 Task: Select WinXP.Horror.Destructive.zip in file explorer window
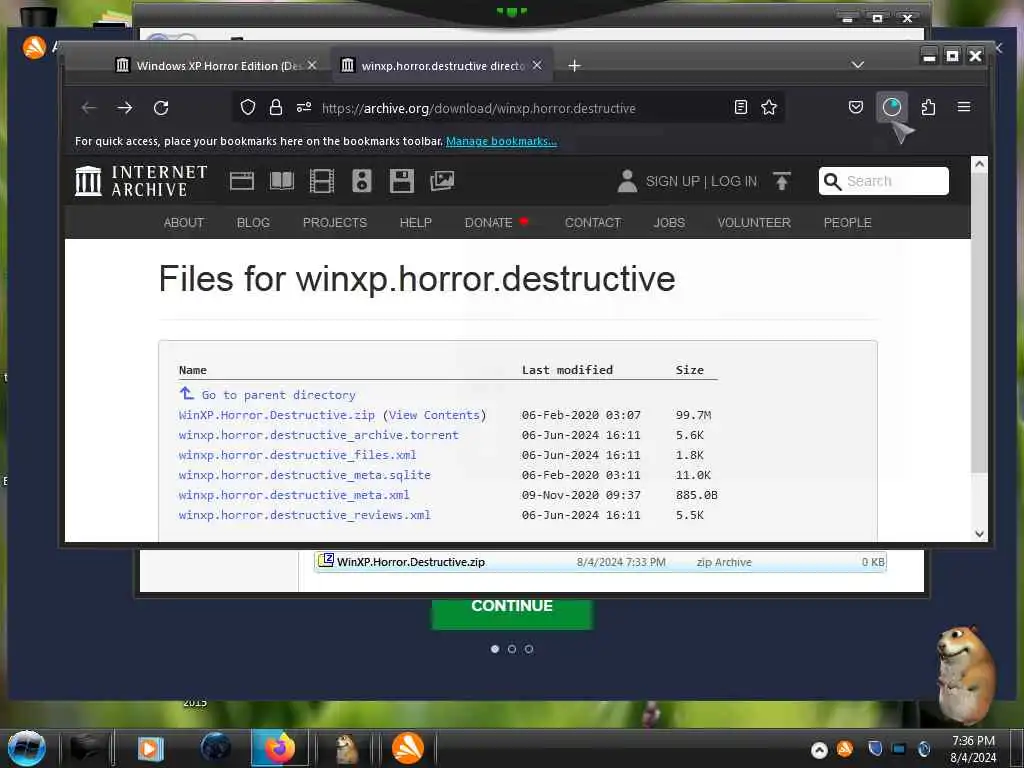coord(600,562)
